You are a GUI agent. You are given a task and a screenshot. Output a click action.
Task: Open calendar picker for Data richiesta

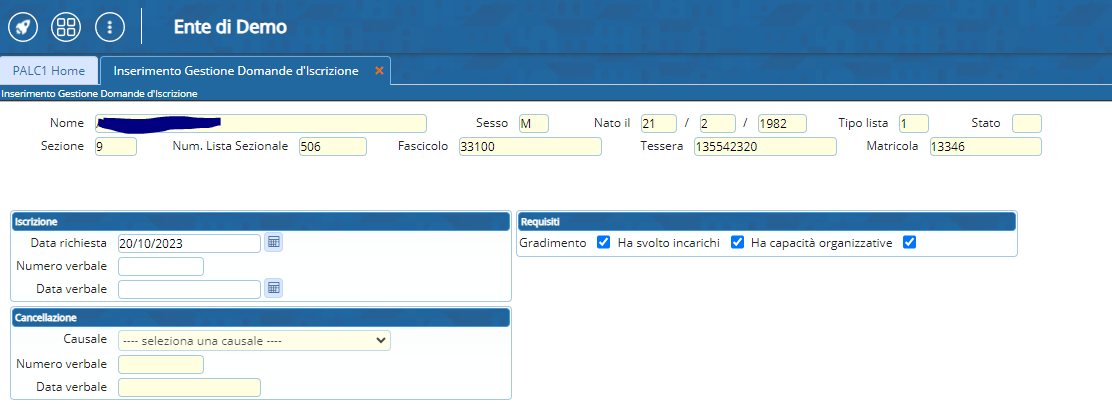(273, 242)
